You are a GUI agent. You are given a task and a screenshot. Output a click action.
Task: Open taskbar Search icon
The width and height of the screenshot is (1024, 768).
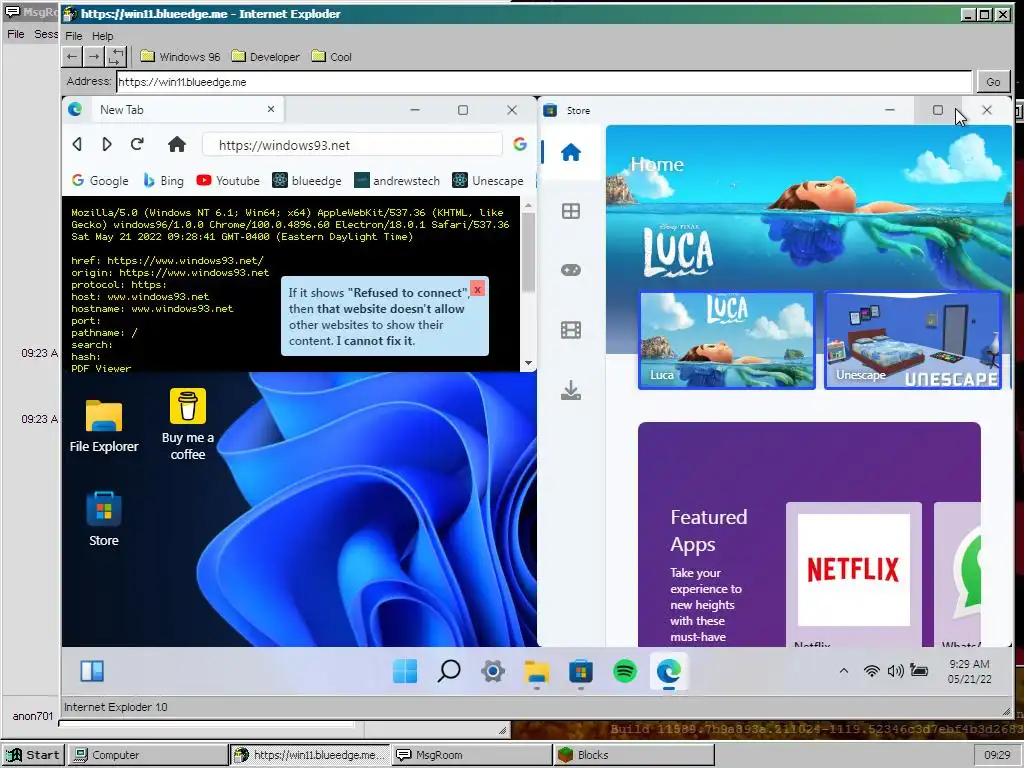click(449, 671)
